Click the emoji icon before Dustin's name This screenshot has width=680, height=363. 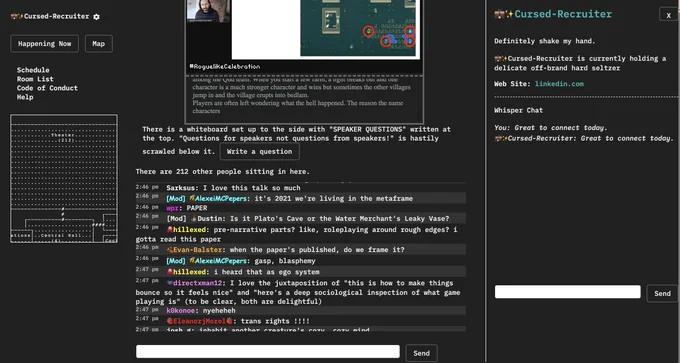pyautogui.click(x=193, y=219)
